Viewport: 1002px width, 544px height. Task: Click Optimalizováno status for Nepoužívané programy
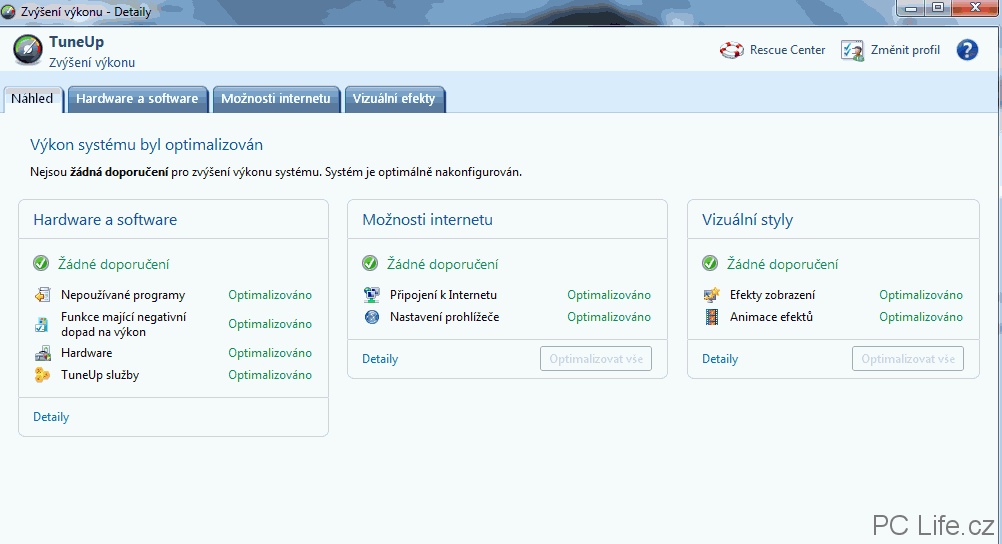pyautogui.click(x=270, y=295)
